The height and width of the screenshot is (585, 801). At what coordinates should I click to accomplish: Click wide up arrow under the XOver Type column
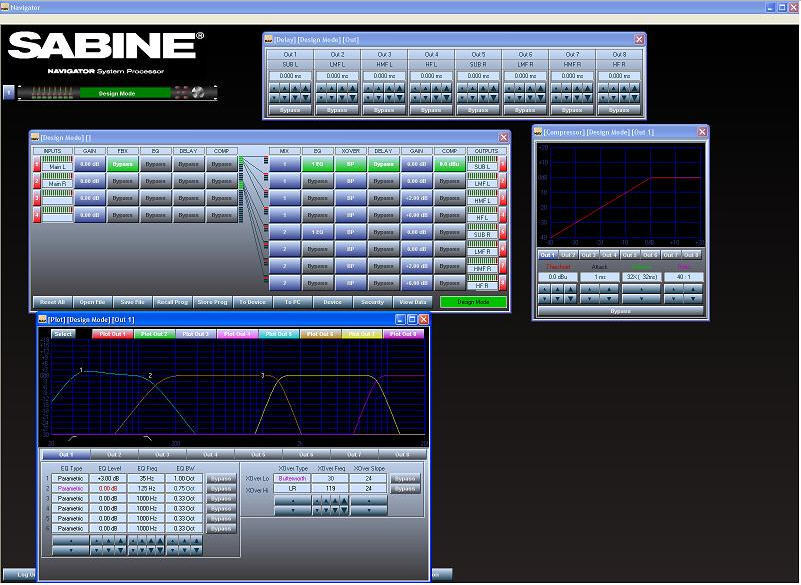(x=293, y=501)
